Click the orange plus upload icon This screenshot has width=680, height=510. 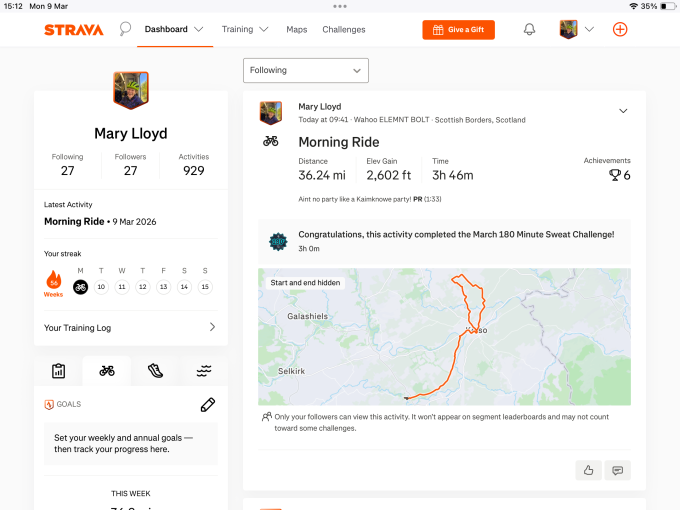point(620,29)
